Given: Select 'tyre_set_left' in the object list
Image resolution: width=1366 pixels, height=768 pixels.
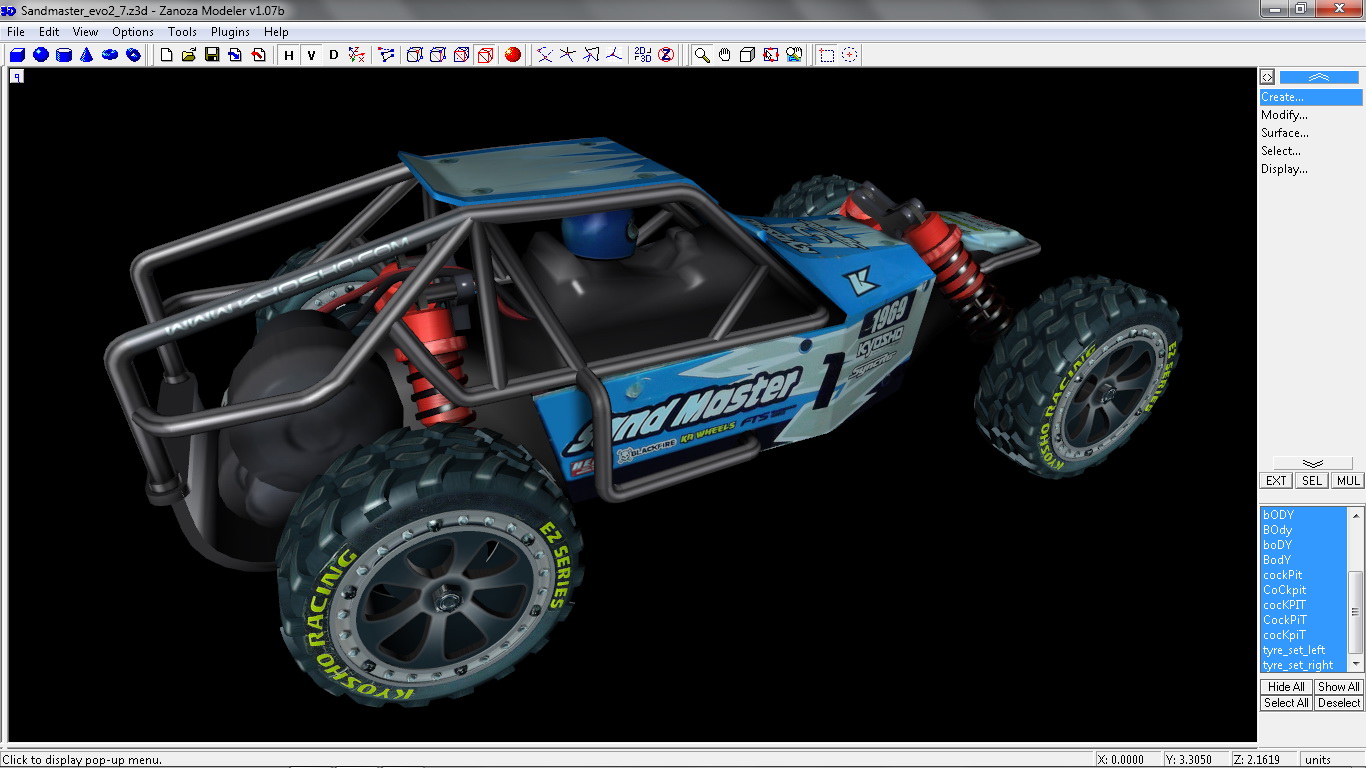Looking at the screenshot, I should pyautogui.click(x=1303, y=650).
